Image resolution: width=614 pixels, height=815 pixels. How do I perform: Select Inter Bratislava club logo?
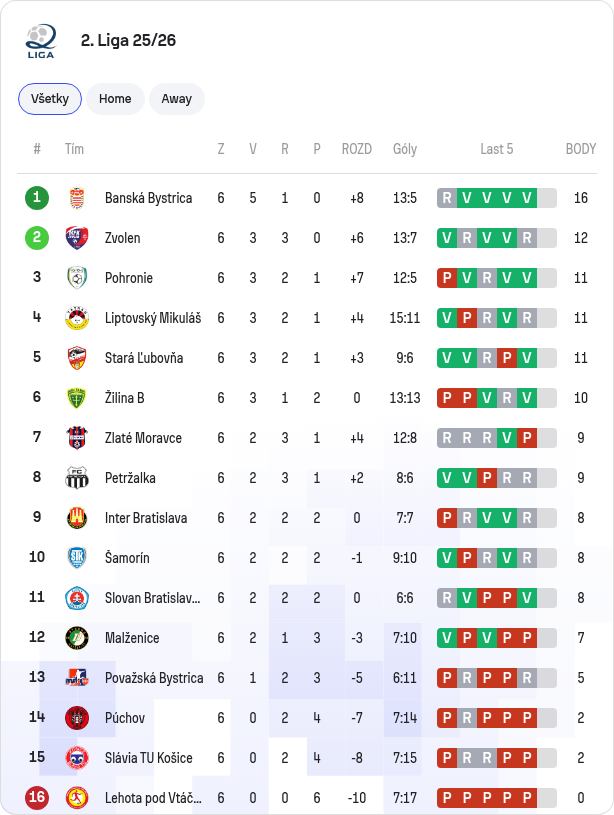tap(77, 518)
